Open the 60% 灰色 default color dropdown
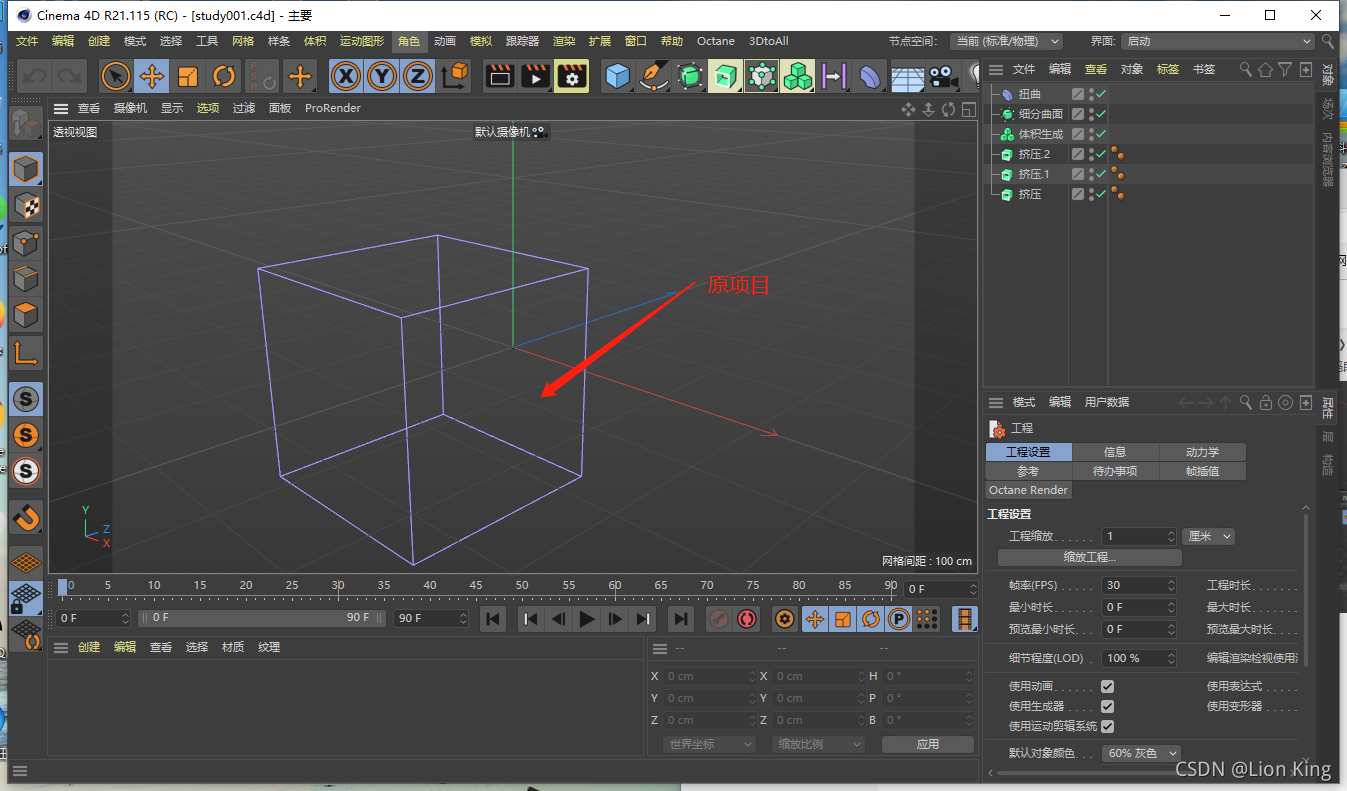 point(1141,753)
